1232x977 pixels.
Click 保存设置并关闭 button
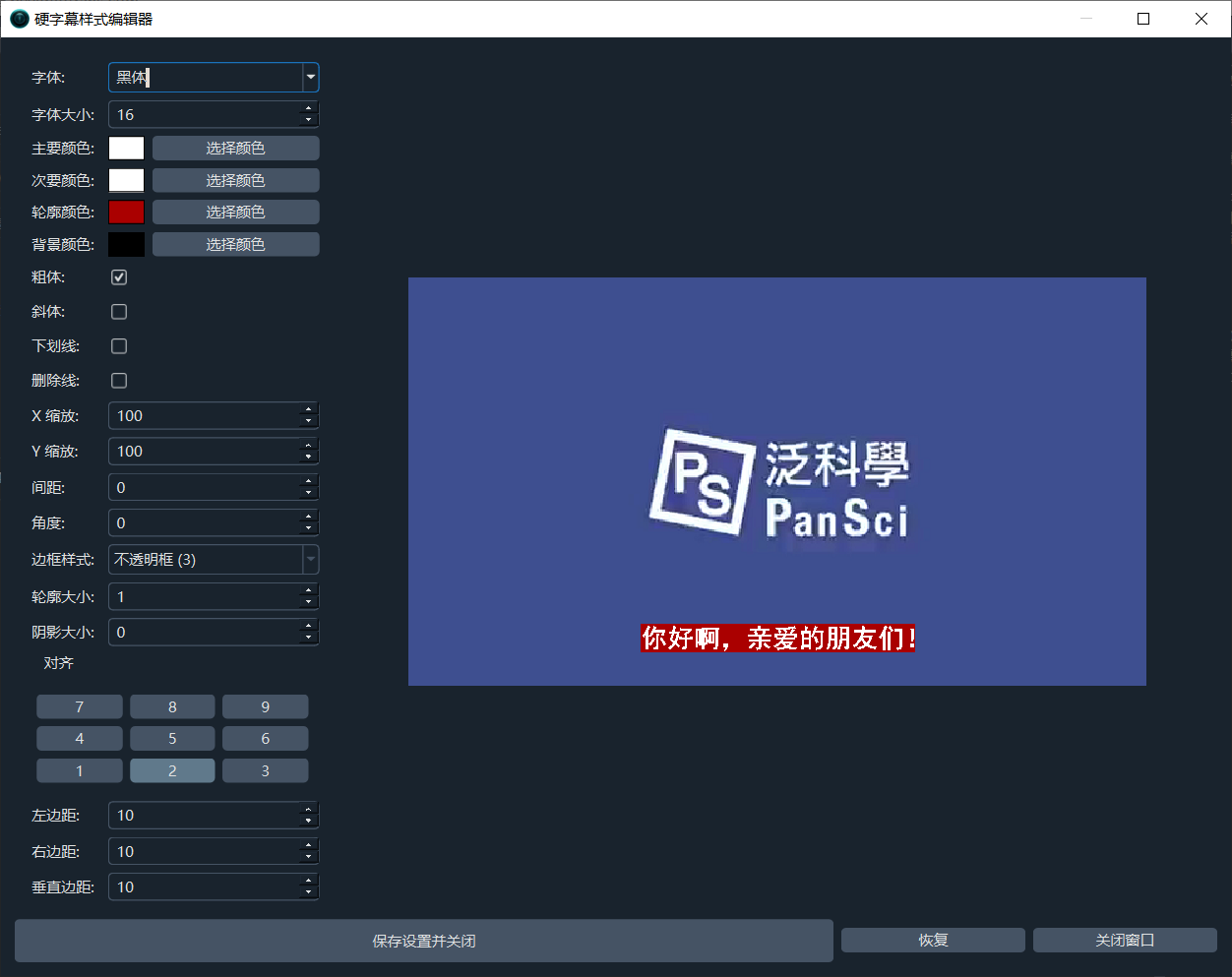(423, 941)
